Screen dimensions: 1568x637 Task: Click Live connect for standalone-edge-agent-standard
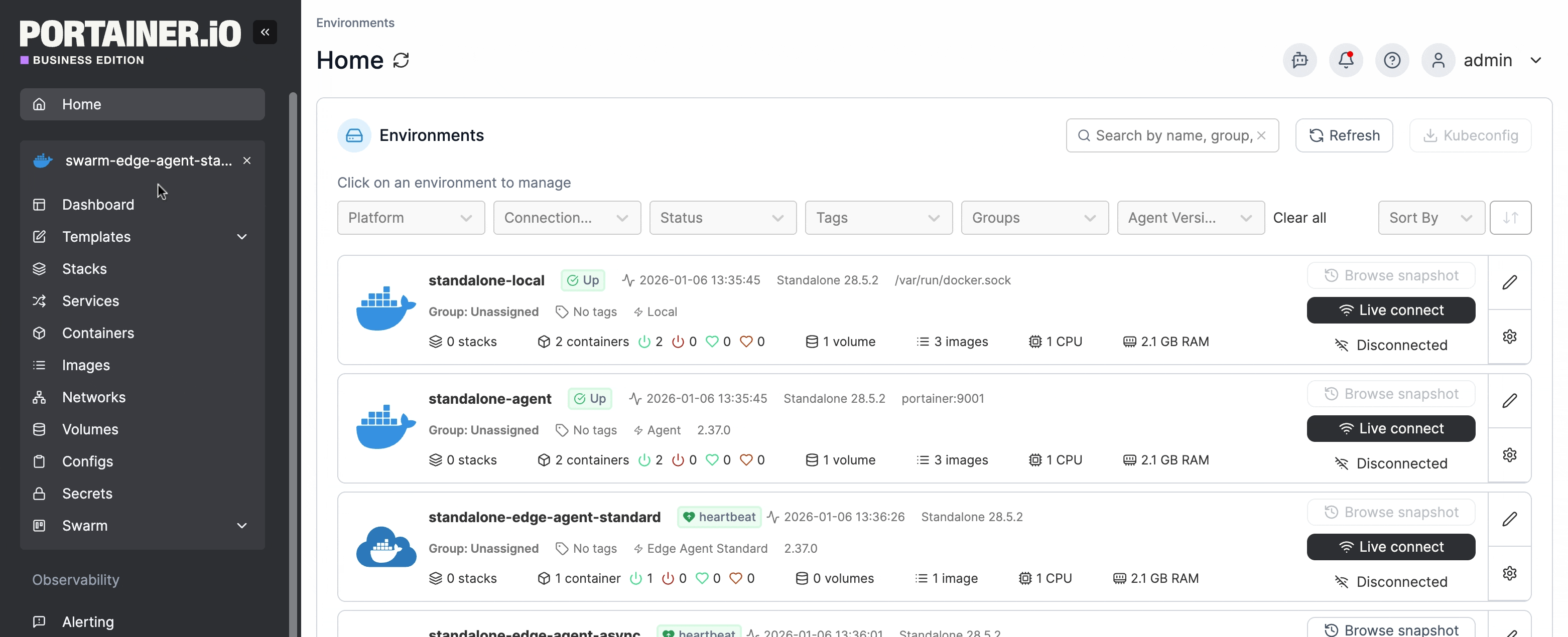(1390, 547)
